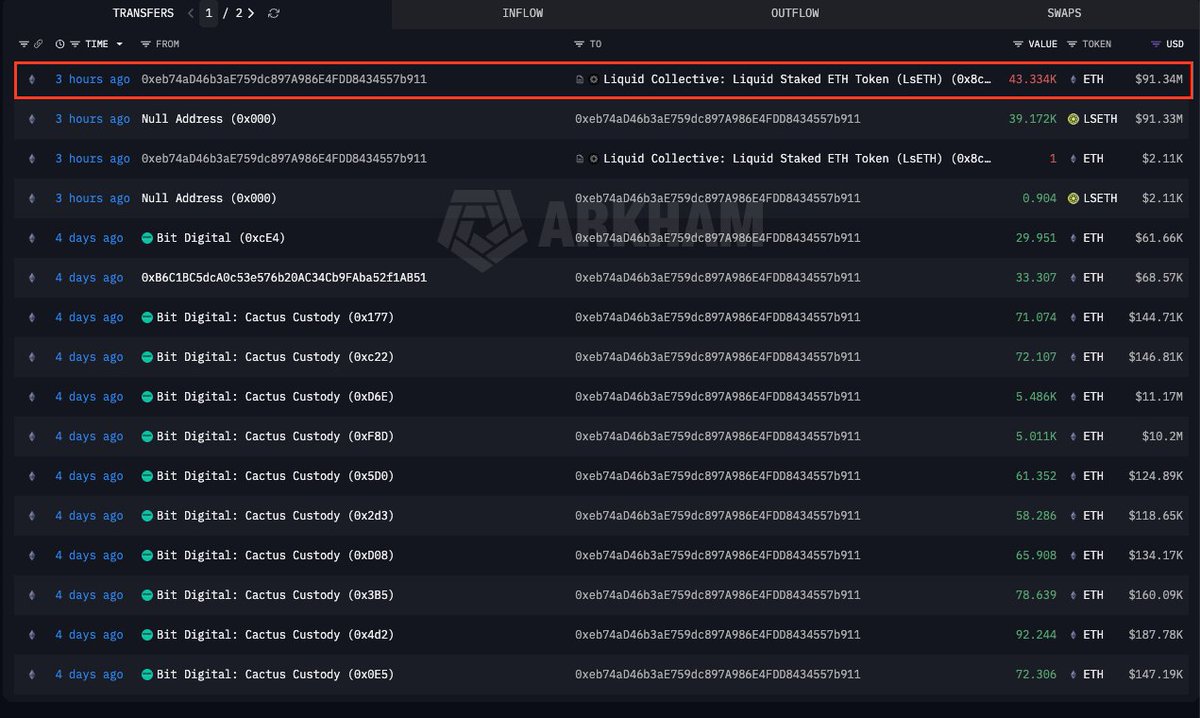Open the USD column filter icon

pos(1156,44)
